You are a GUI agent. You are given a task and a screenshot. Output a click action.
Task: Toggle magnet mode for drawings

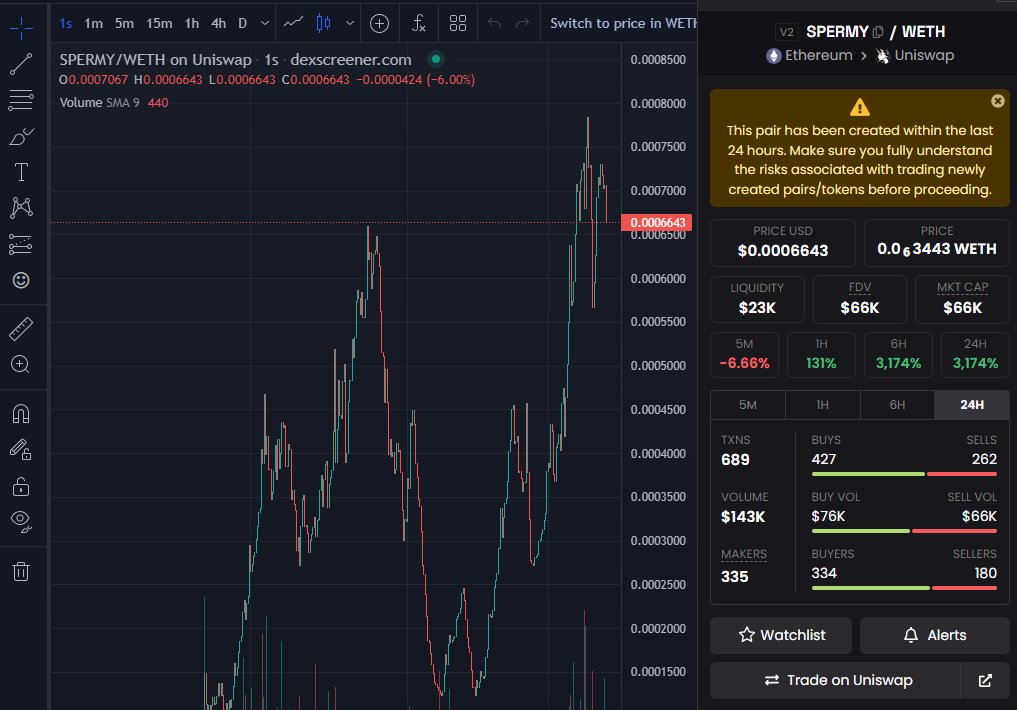(21, 414)
